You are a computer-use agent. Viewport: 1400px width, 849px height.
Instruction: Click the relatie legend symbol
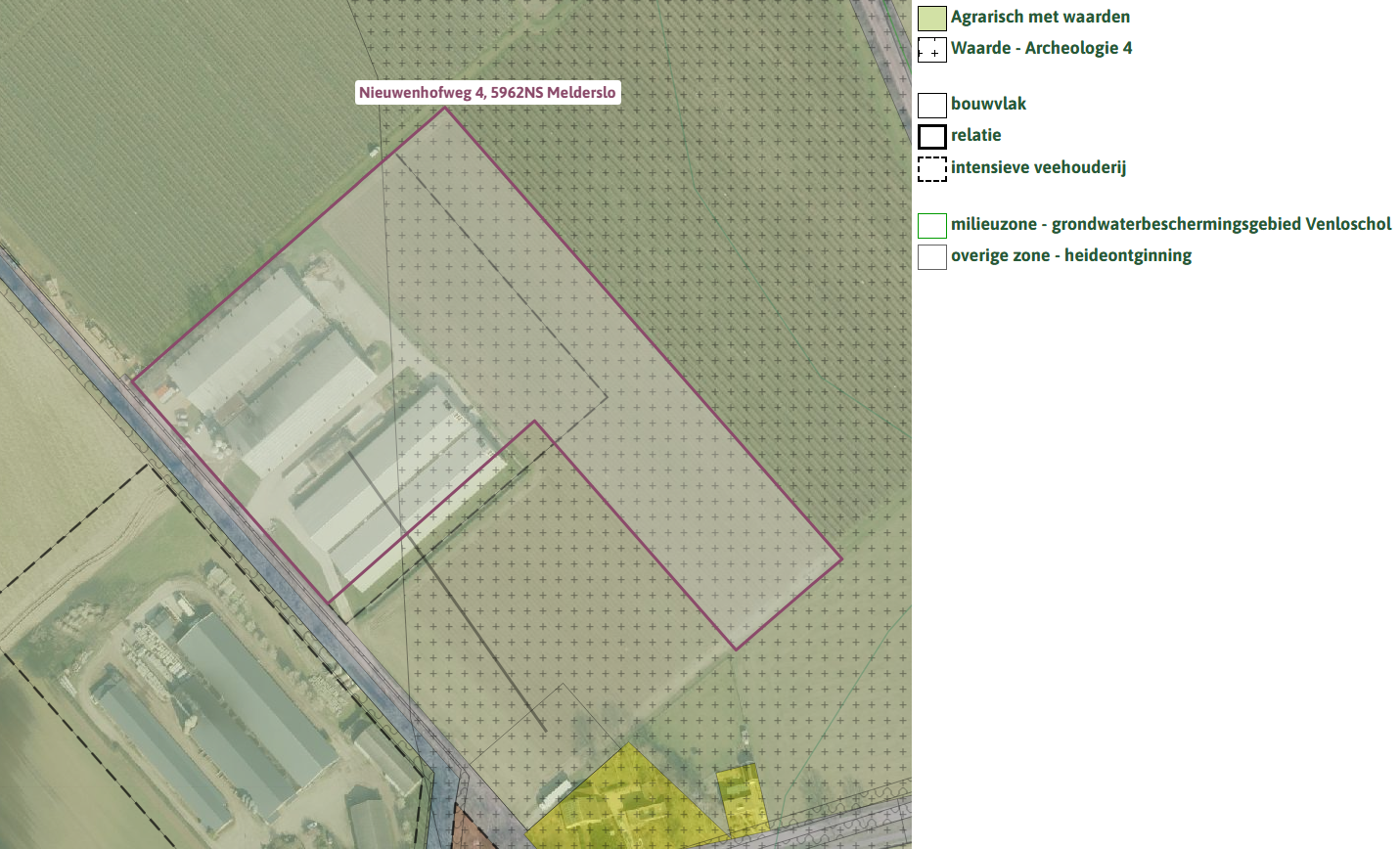click(x=932, y=136)
